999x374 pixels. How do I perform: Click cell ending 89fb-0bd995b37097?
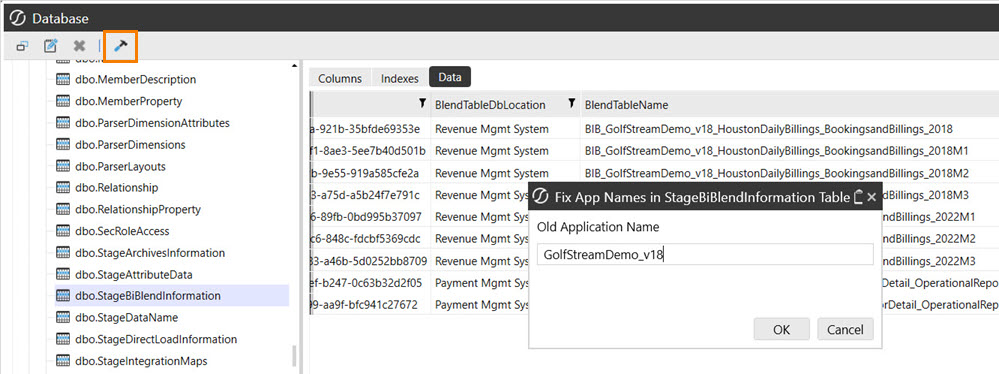(x=370, y=217)
